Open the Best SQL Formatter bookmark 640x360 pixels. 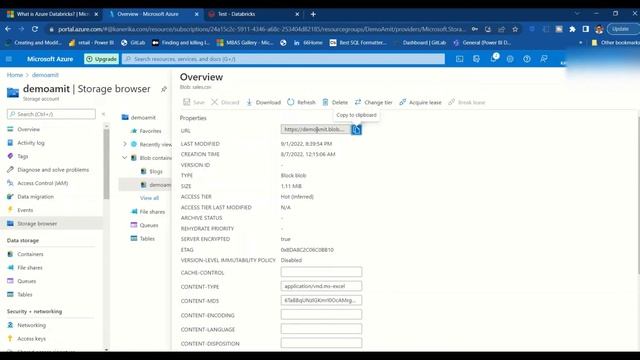(x=358, y=42)
